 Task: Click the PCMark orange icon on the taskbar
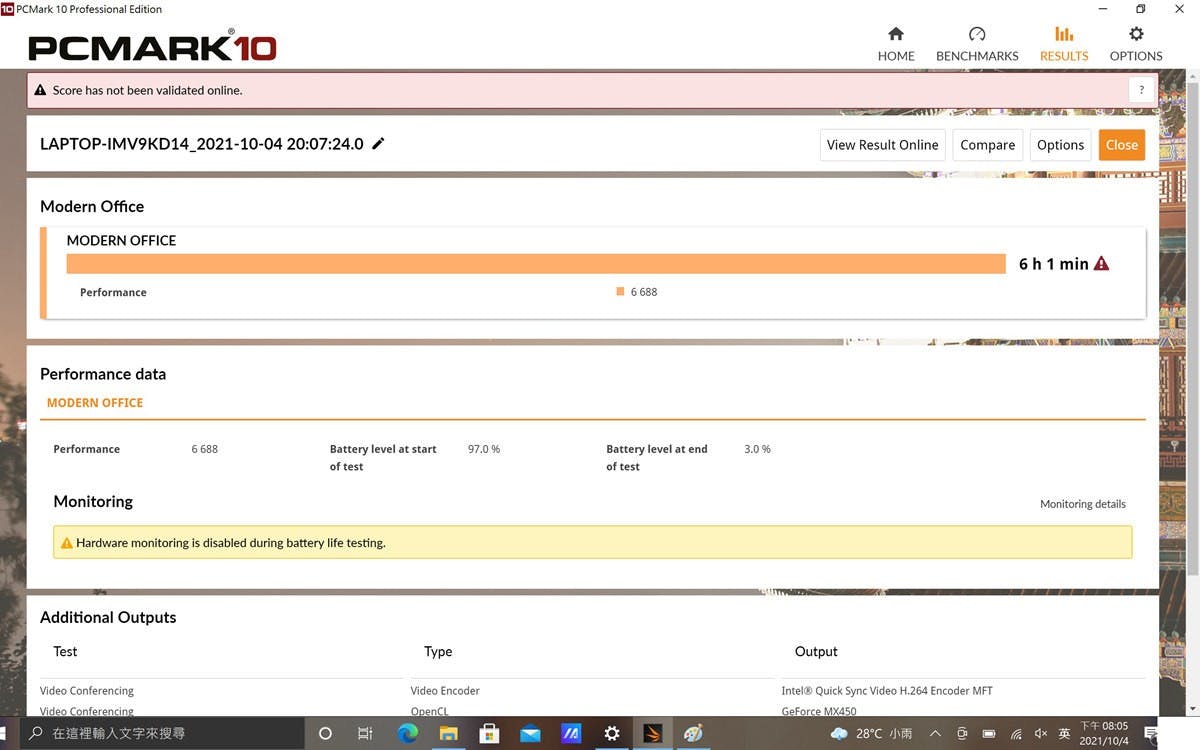pyautogui.click(x=652, y=733)
